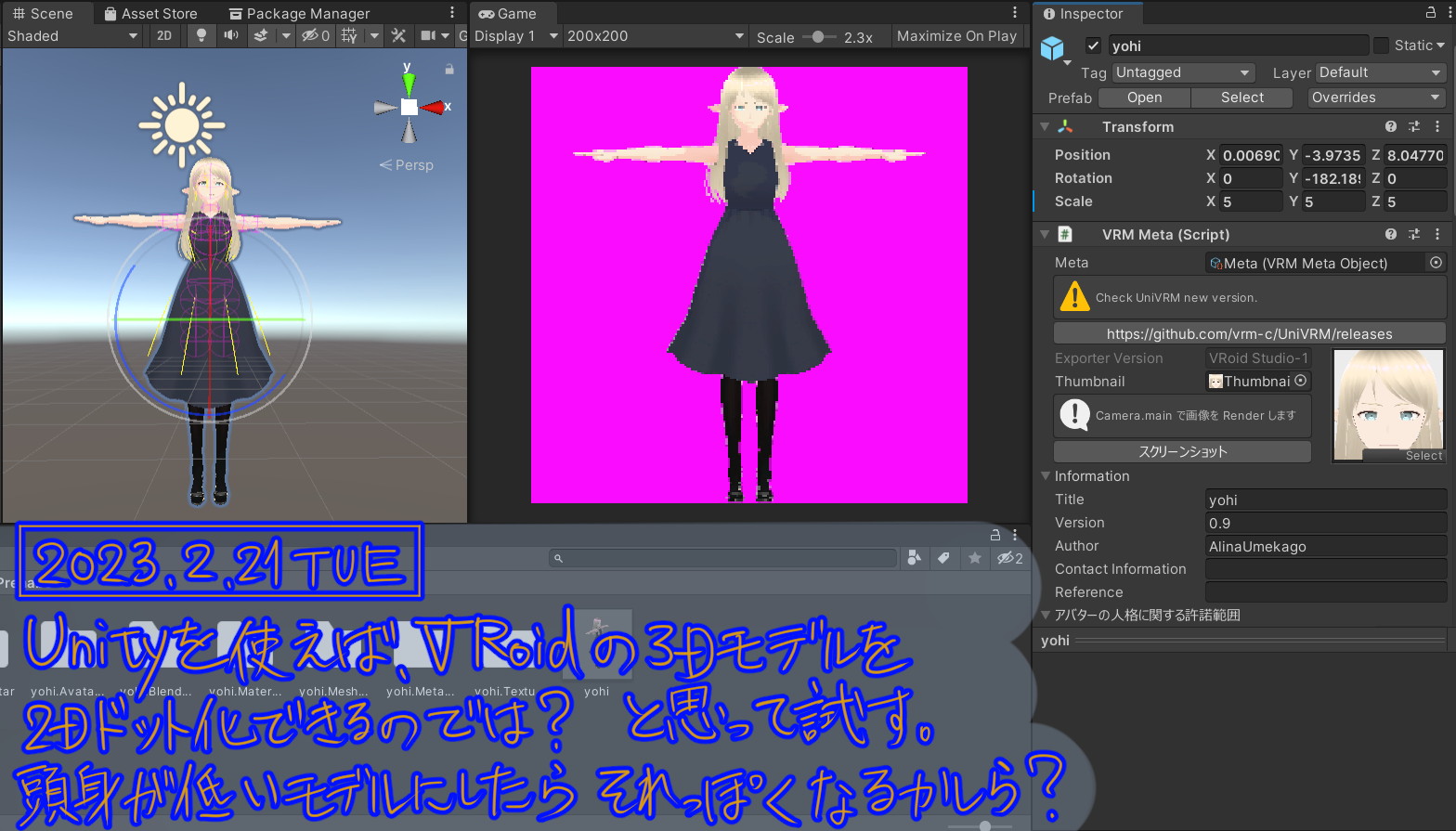The height and width of the screenshot is (831, 1456).
Task: Click the Search by Type icon
Action: click(x=915, y=558)
